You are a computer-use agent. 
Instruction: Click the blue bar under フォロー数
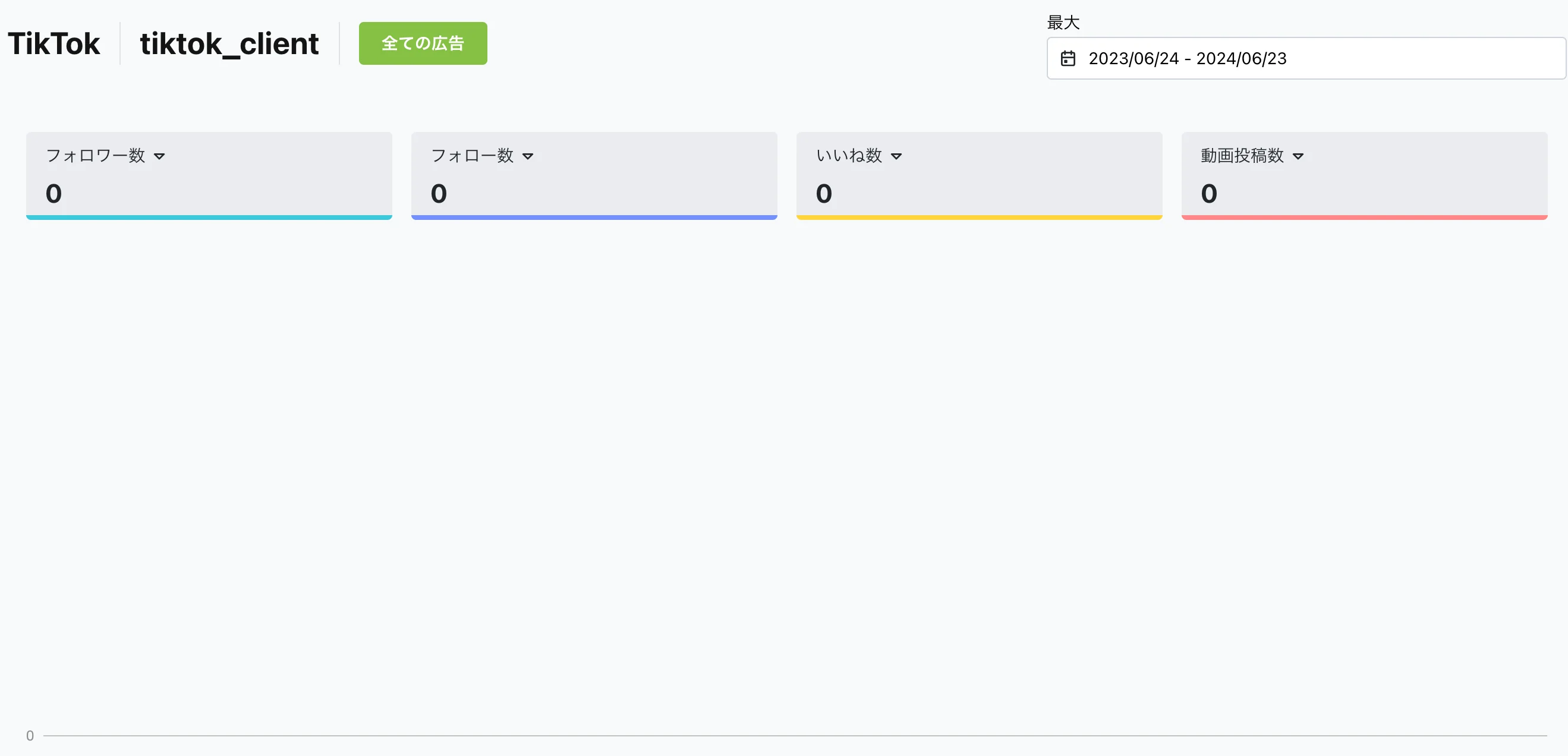(594, 217)
